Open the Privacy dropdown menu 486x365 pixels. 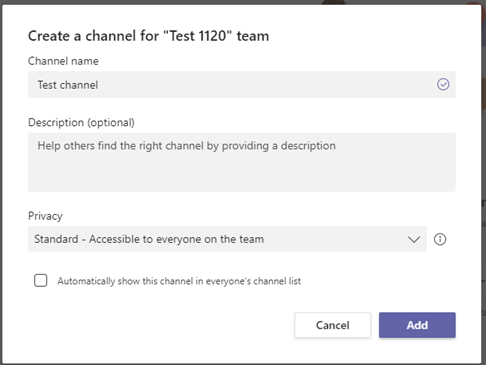tap(227, 239)
